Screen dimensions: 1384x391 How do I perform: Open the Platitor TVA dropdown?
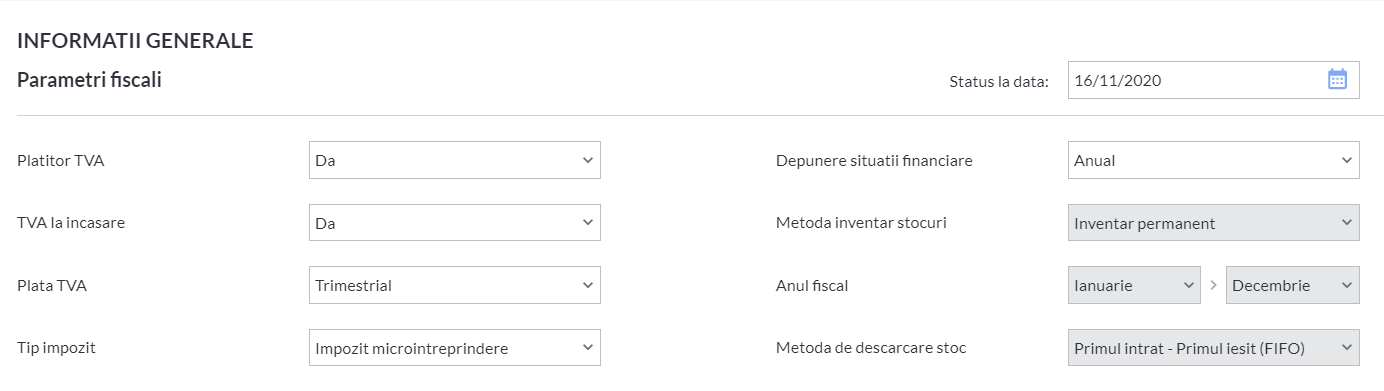click(x=455, y=160)
